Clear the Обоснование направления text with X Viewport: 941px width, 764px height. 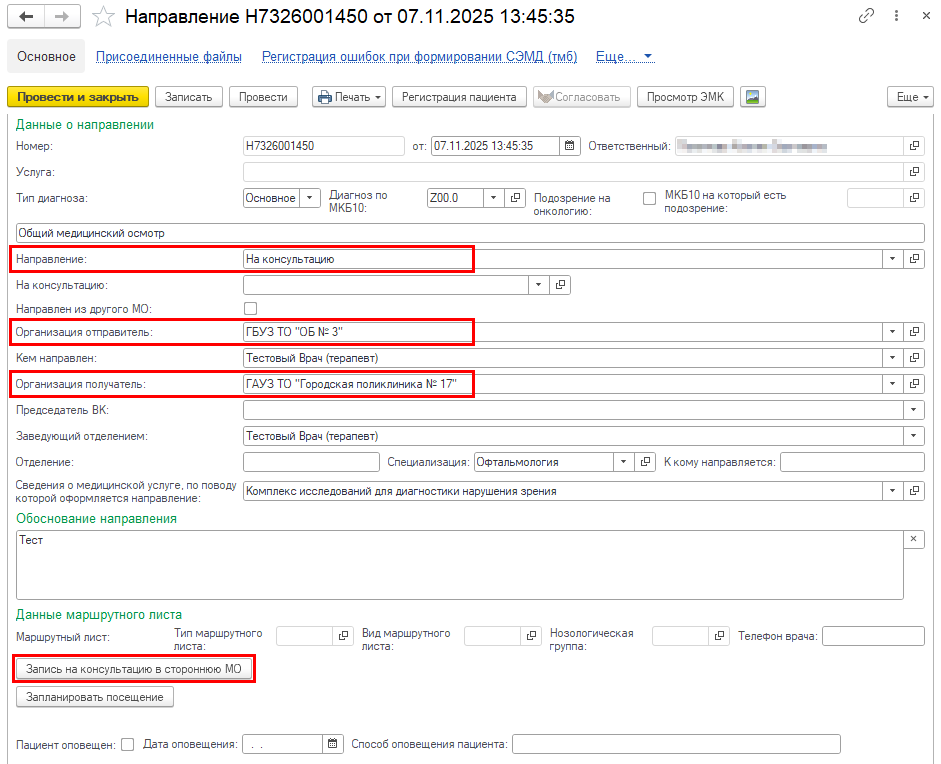point(914,540)
